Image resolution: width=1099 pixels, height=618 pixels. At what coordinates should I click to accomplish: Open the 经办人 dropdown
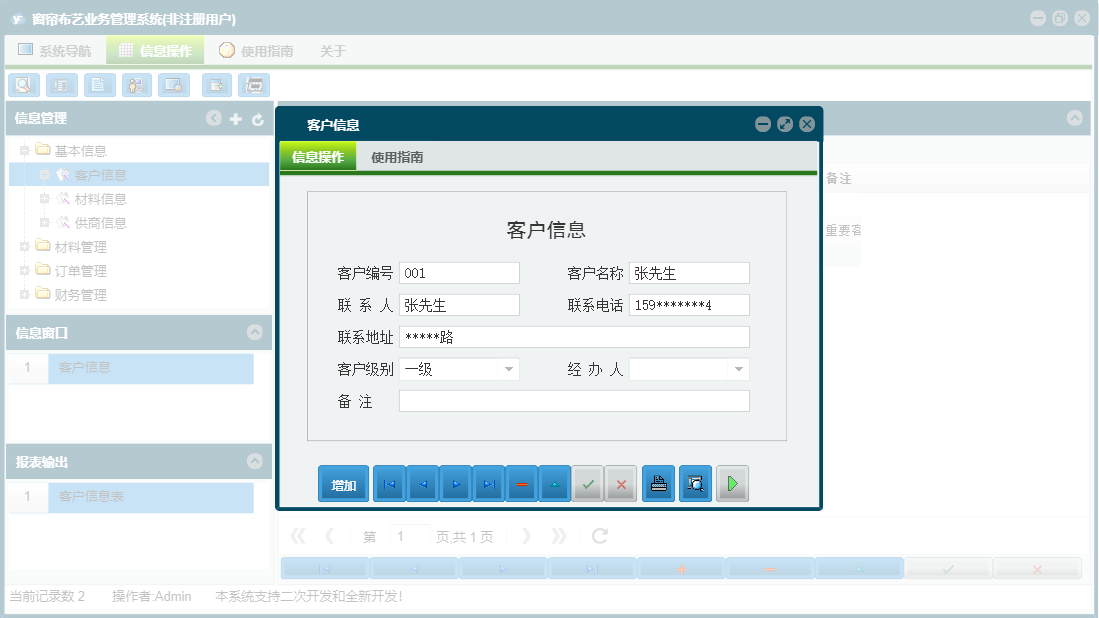click(x=738, y=369)
